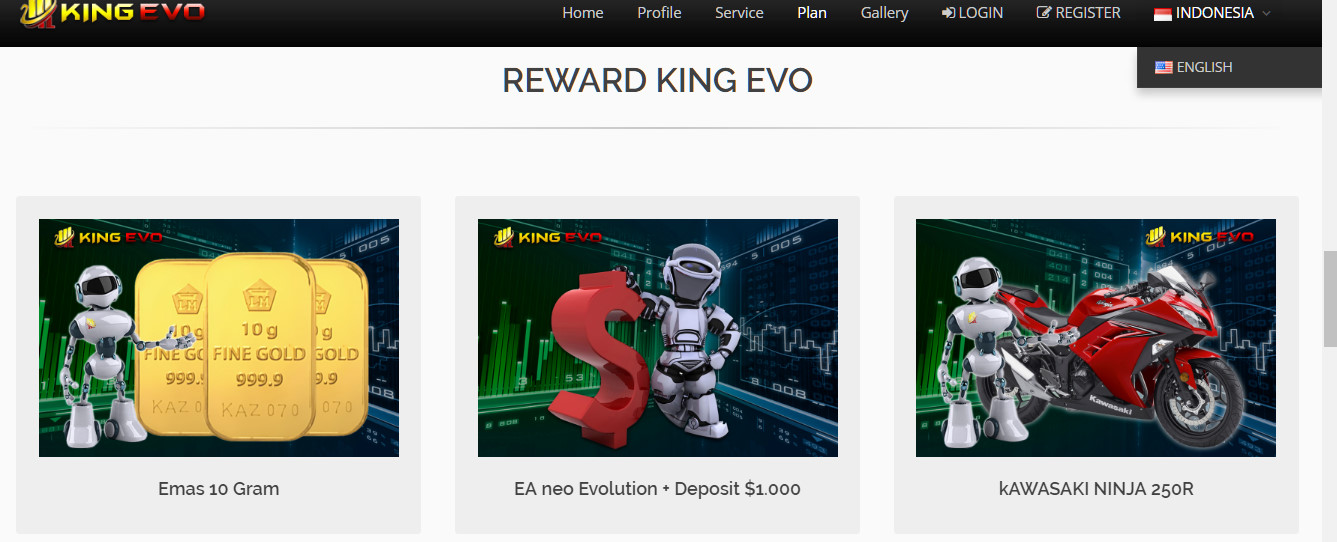Click the King Evo logo in header
Screen dimensions: 1337x542
(x=113, y=13)
